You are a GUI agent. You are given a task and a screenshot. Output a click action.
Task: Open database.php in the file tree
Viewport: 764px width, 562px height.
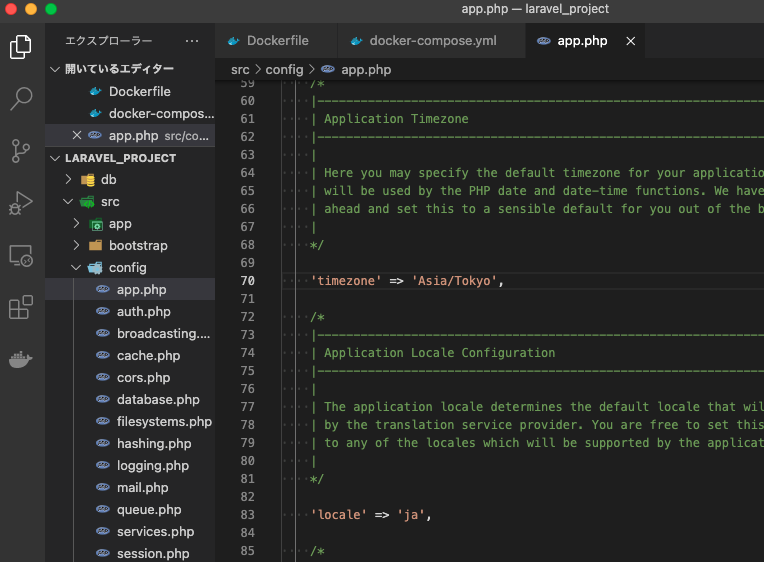(x=158, y=400)
